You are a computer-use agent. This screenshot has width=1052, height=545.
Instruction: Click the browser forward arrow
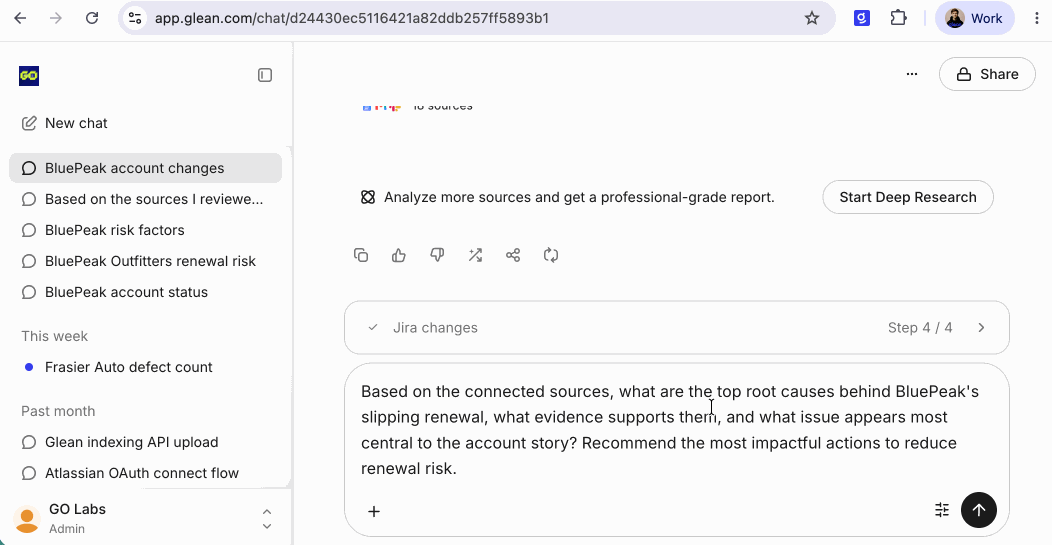tap(56, 18)
